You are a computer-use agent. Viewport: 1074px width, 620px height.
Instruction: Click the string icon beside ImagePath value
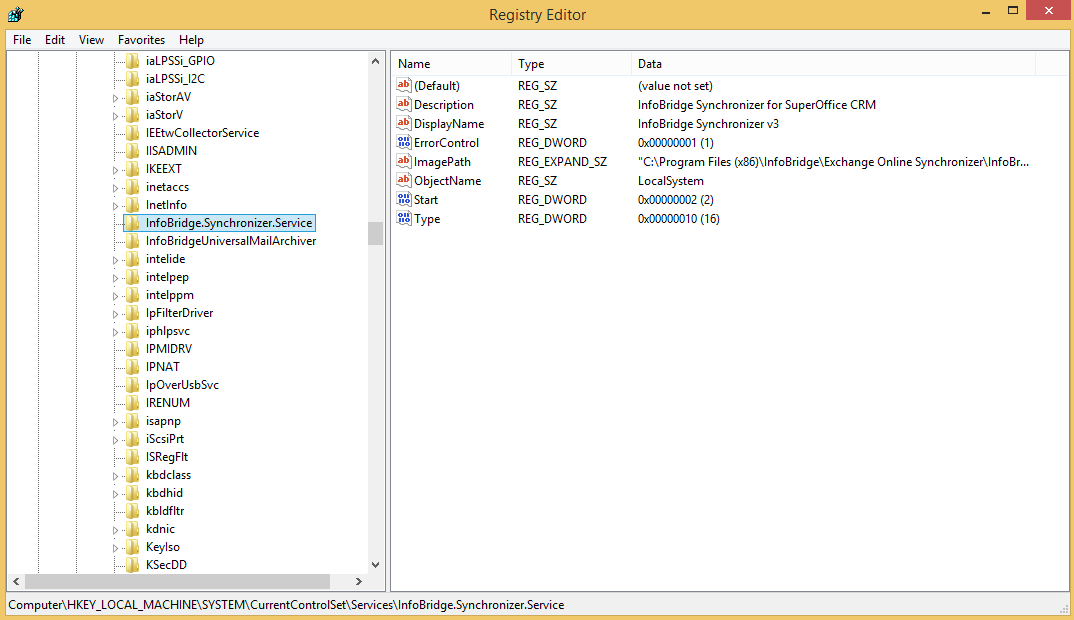click(x=403, y=162)
